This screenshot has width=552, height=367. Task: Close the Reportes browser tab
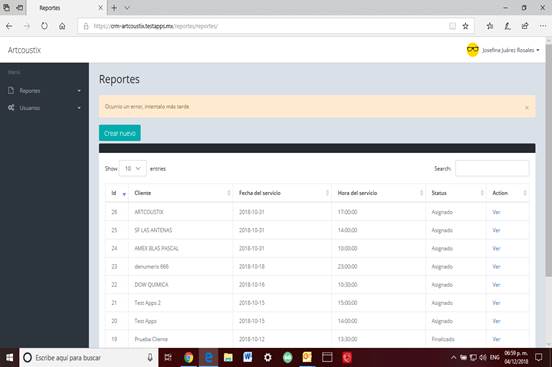[x=100, y=8]
